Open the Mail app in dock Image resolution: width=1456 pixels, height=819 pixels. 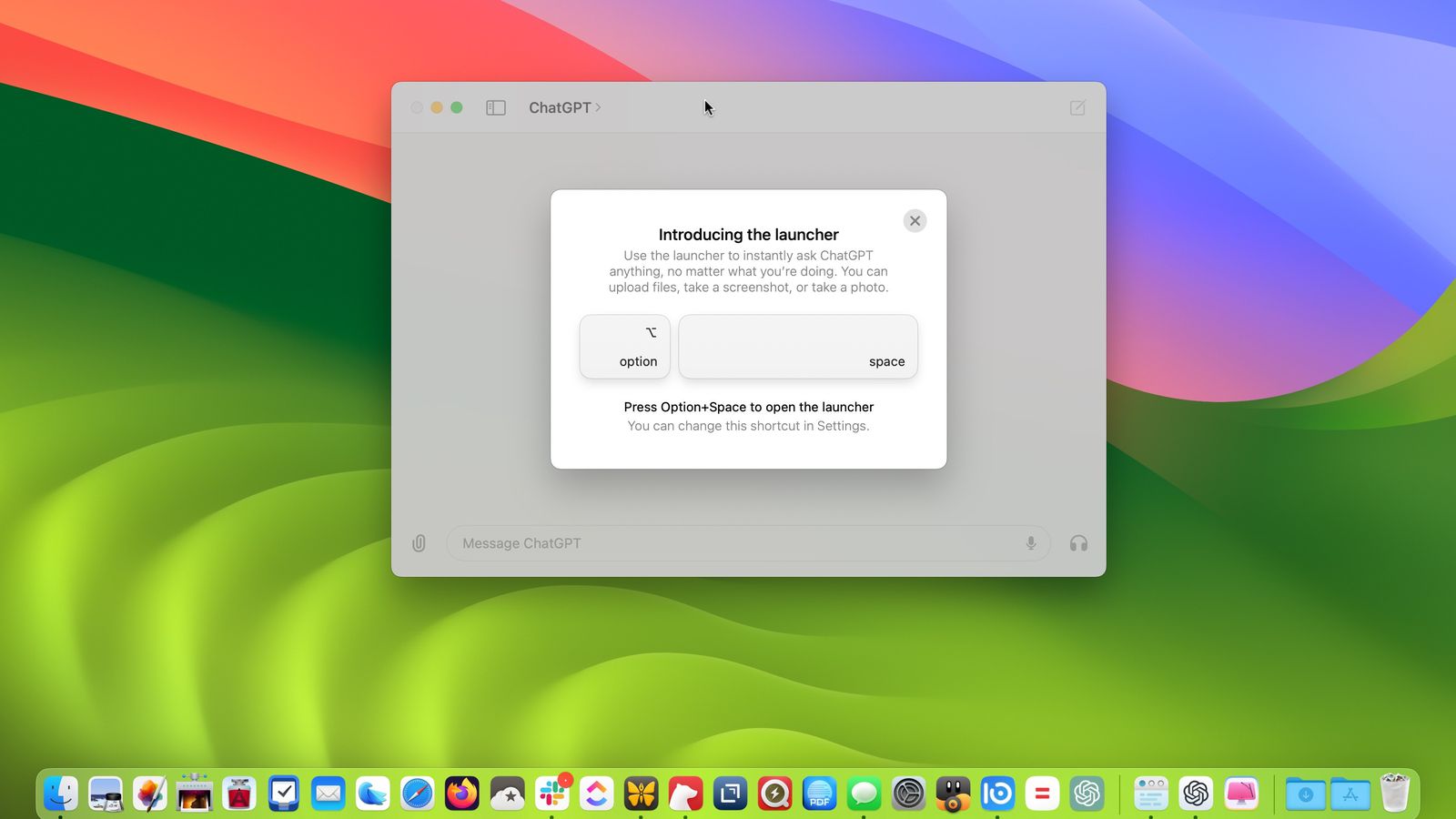[329, 794]
